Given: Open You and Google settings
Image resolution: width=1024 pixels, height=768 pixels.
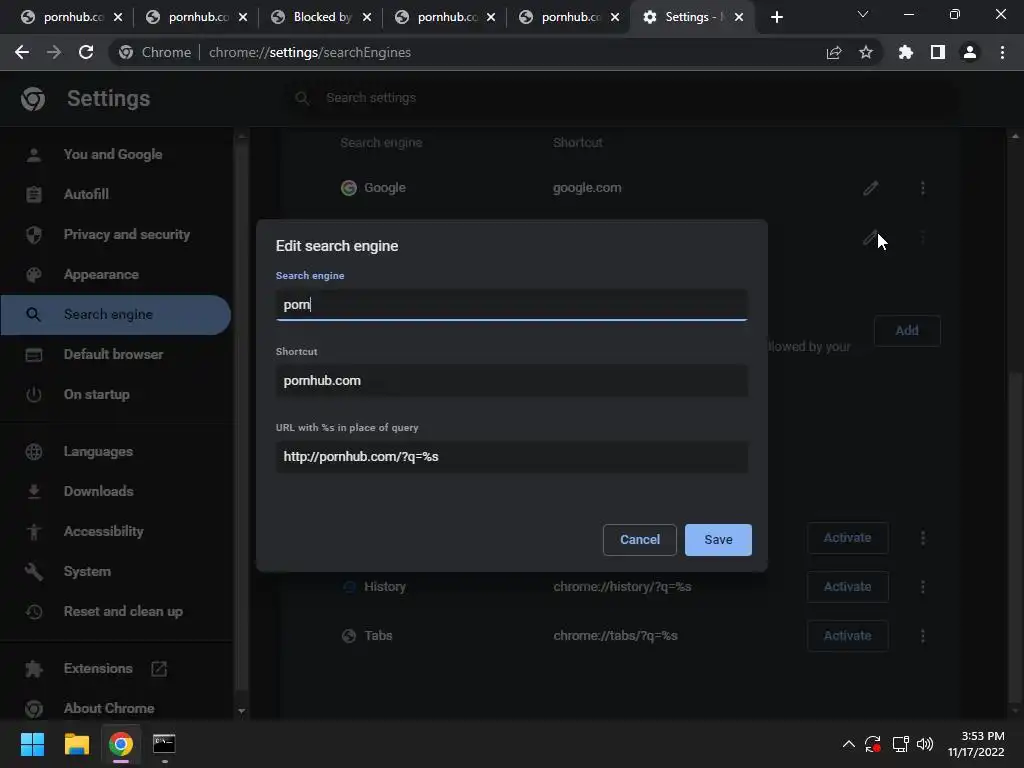Looking at the screenshot, I should click(115, 154).
